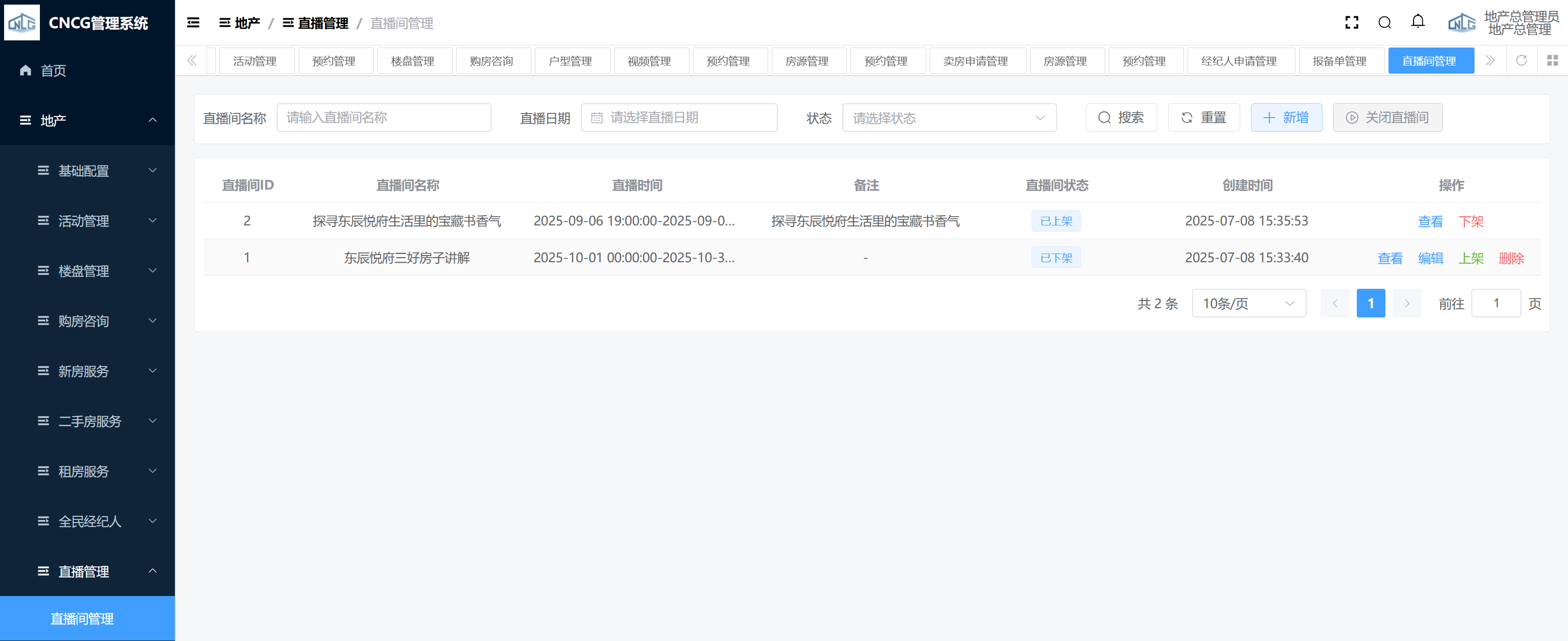Open notifications bell icon

click(x=1418, y=22)
